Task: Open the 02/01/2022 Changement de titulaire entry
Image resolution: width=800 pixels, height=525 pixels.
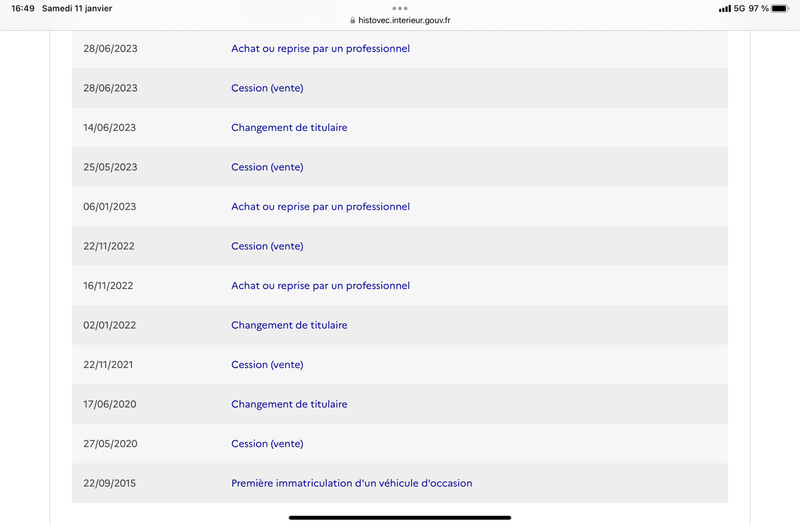Action: (289, 325)
